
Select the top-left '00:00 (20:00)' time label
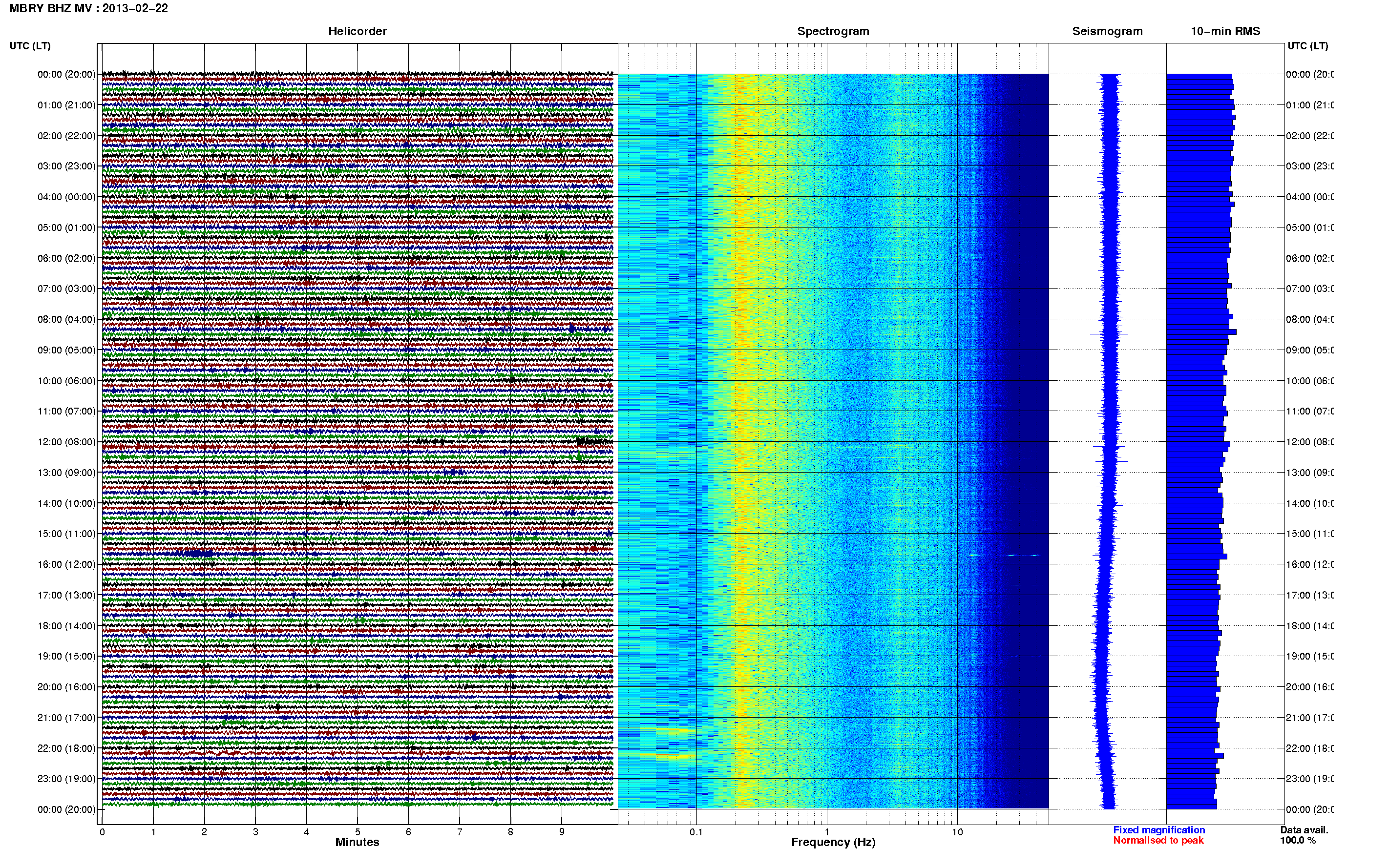coord(66,74)
